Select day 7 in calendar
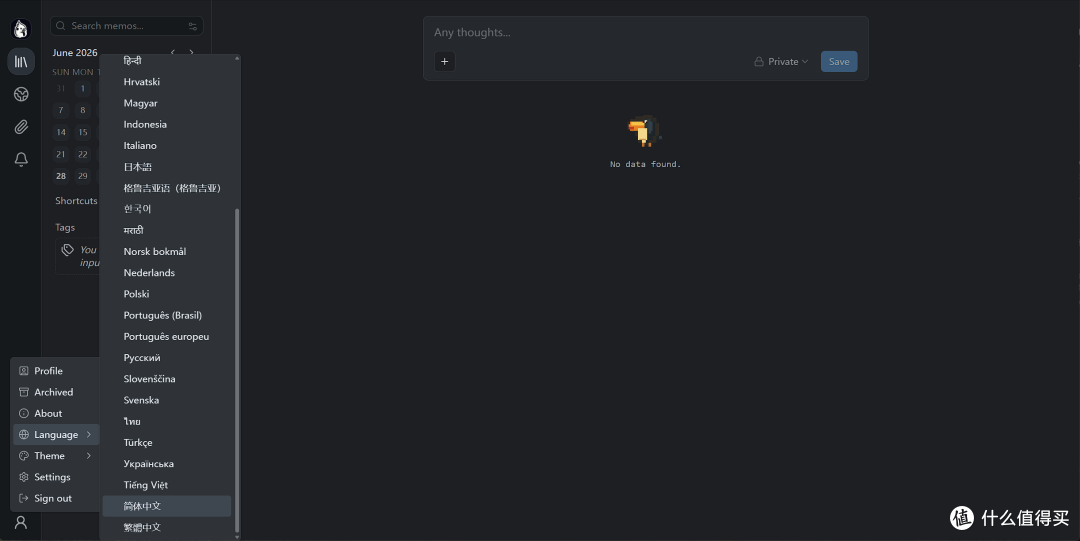Image resolution: width=1080 pixels, height=541 pixels. 61,110
